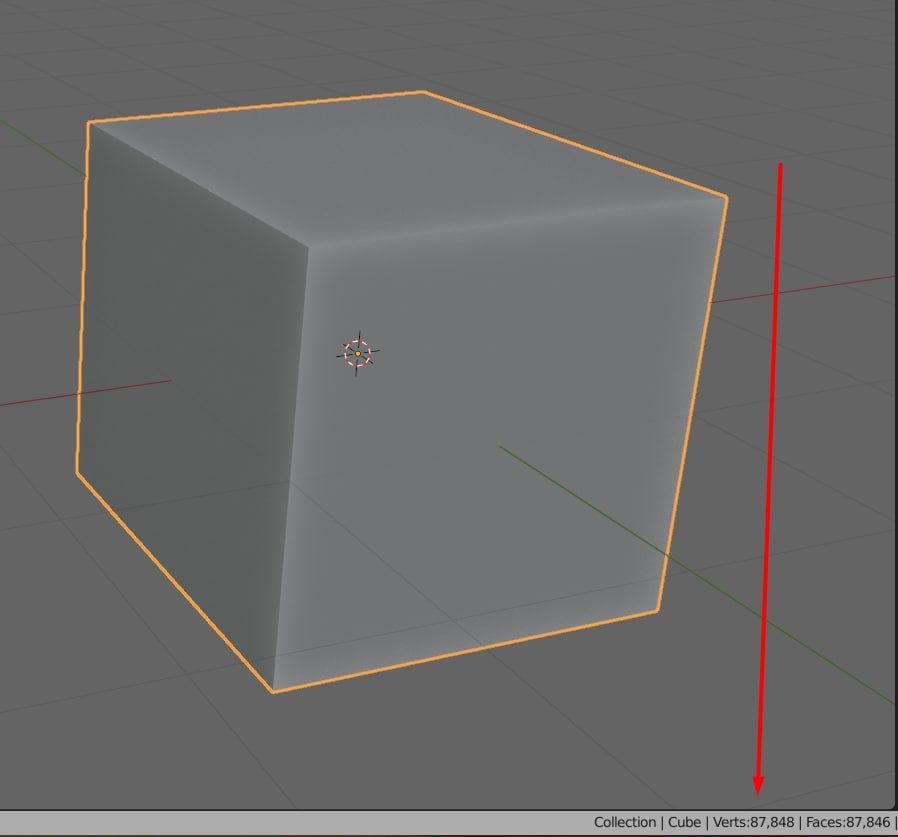Click the Faces:87,846 statistic

(848, 822)
